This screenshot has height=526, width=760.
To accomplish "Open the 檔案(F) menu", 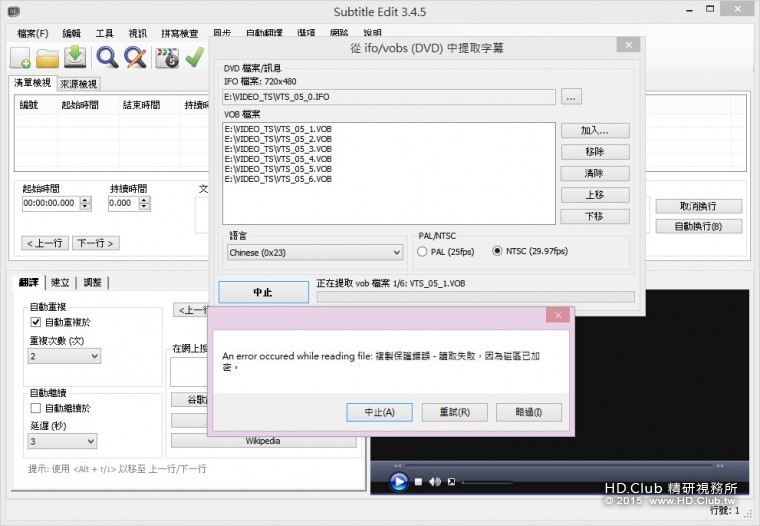I will click(x=33, y=33).
